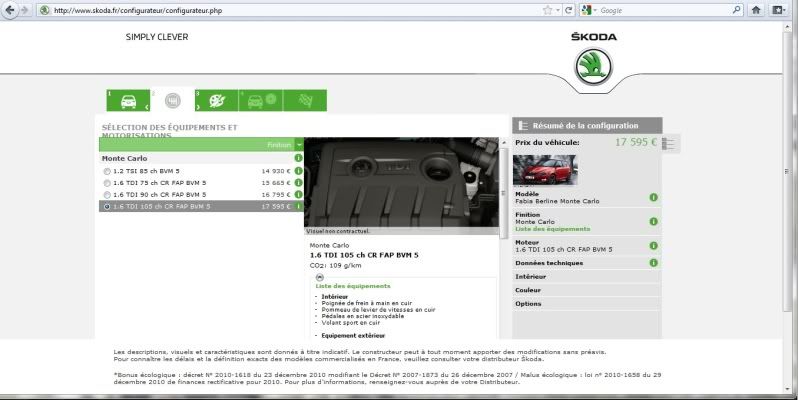Image resolution: width=798 pixels, height=400 pixels.
Task: Open the Options section in summary
Action: click(x=529, y=304)
